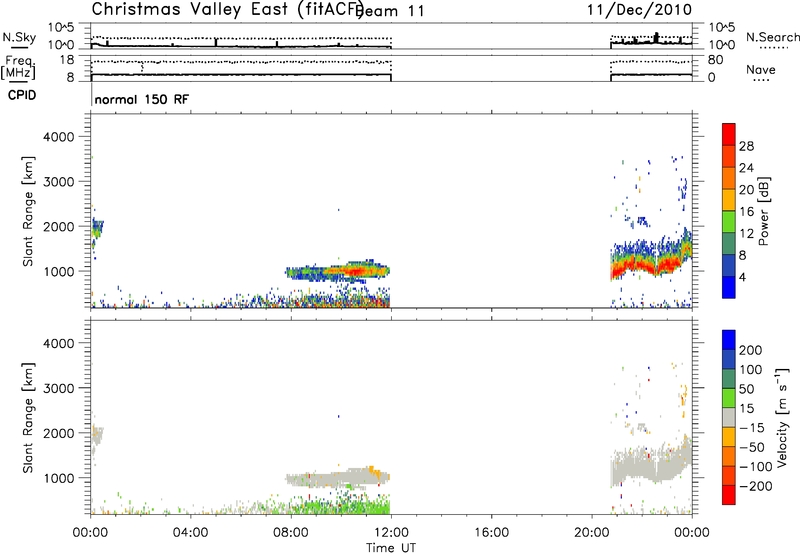Click the yellow-green 16 dB power color band
Screen dimensions: 800x554
coord(729,222)
